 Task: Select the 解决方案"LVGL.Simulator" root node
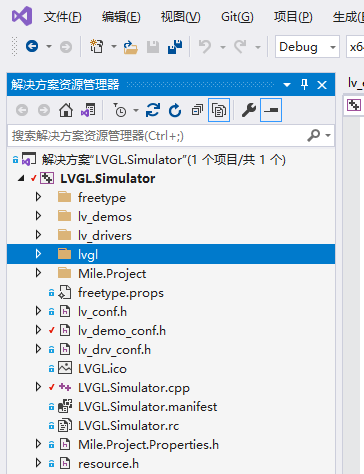[164, 160]
